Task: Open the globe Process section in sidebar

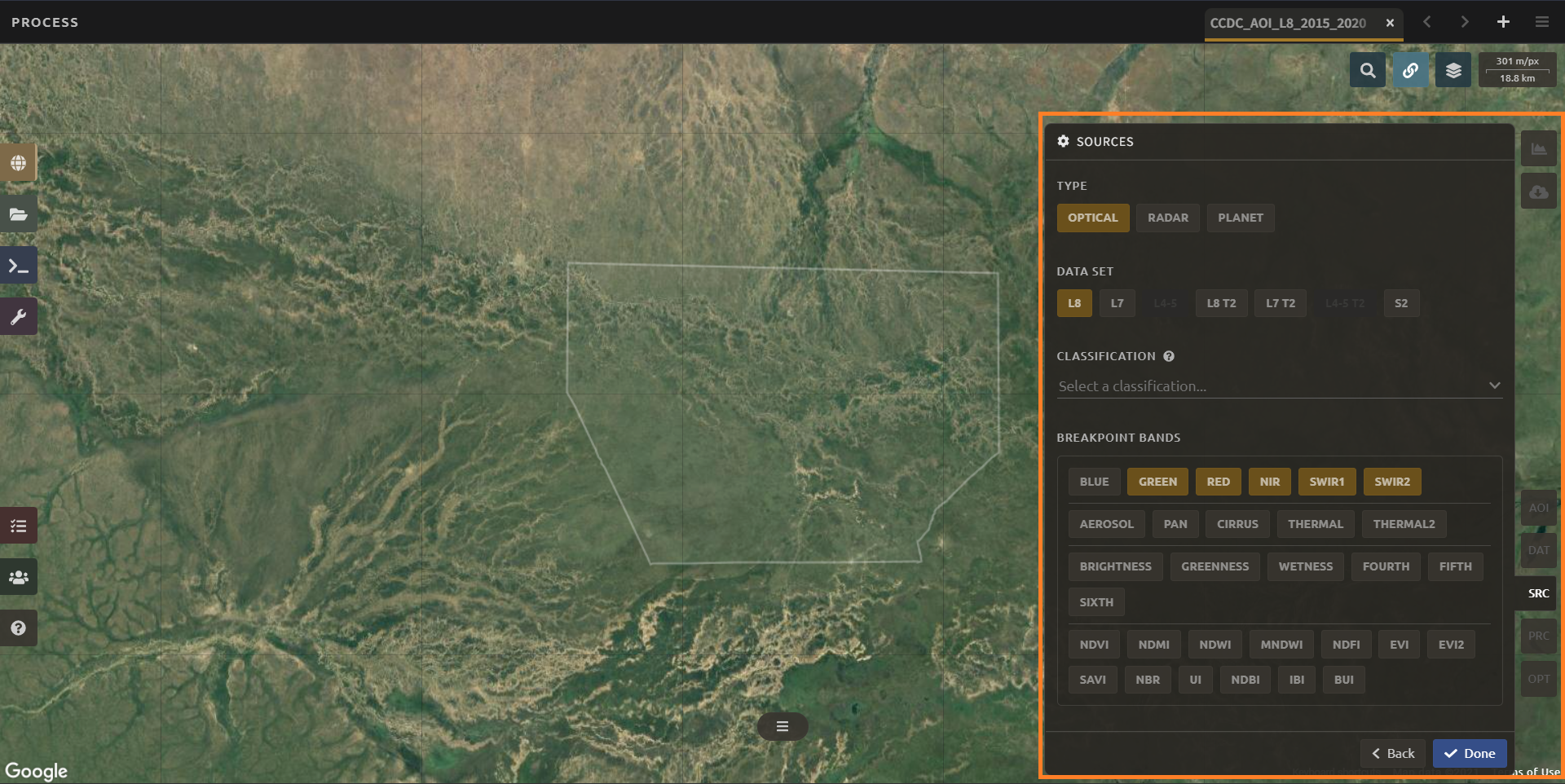Action: click(x=18, y=163)
